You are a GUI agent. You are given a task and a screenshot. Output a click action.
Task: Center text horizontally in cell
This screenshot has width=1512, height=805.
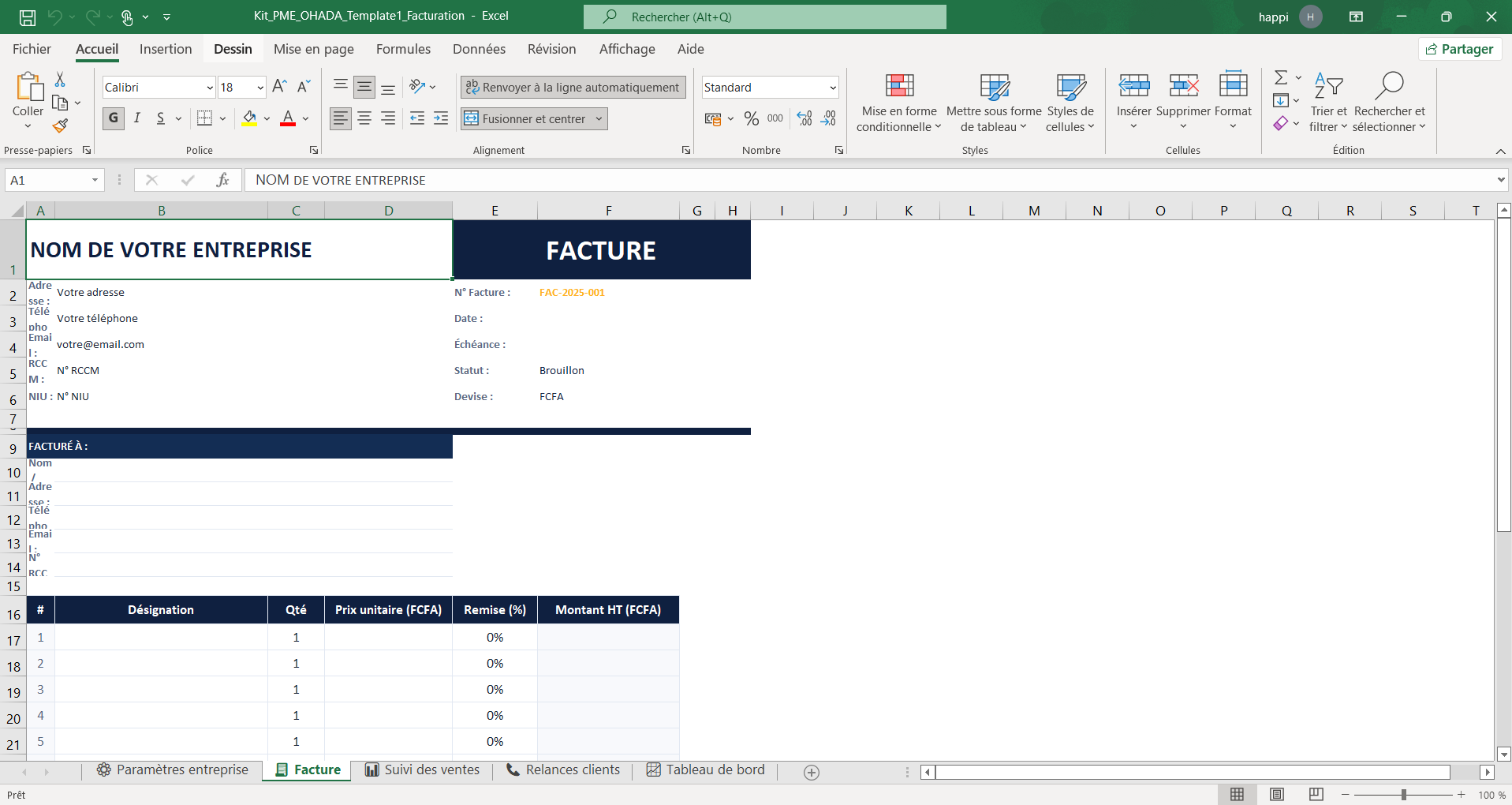364,118
